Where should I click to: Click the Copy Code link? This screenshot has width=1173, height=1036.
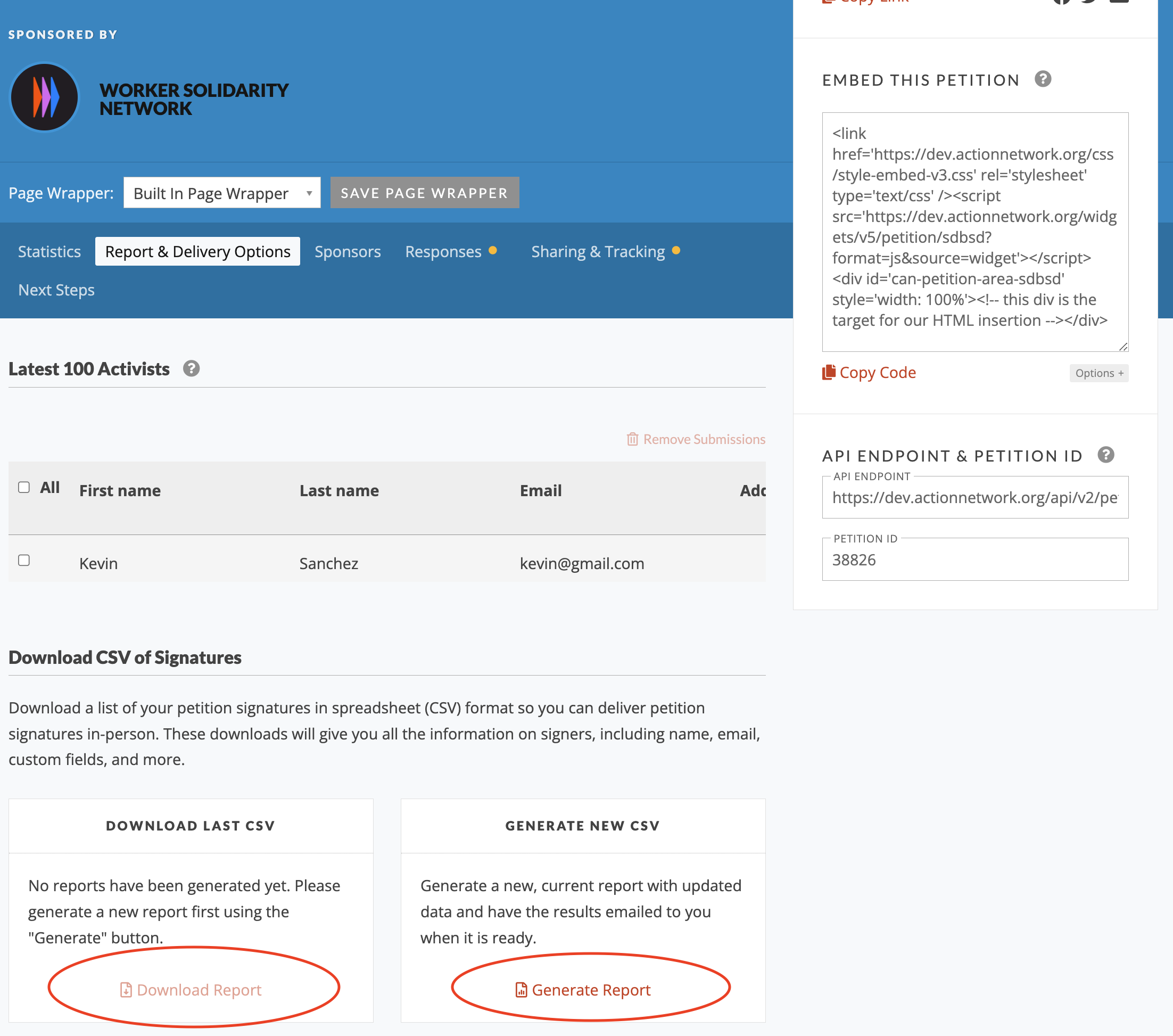pyautogui.click(x=878, y=373)
